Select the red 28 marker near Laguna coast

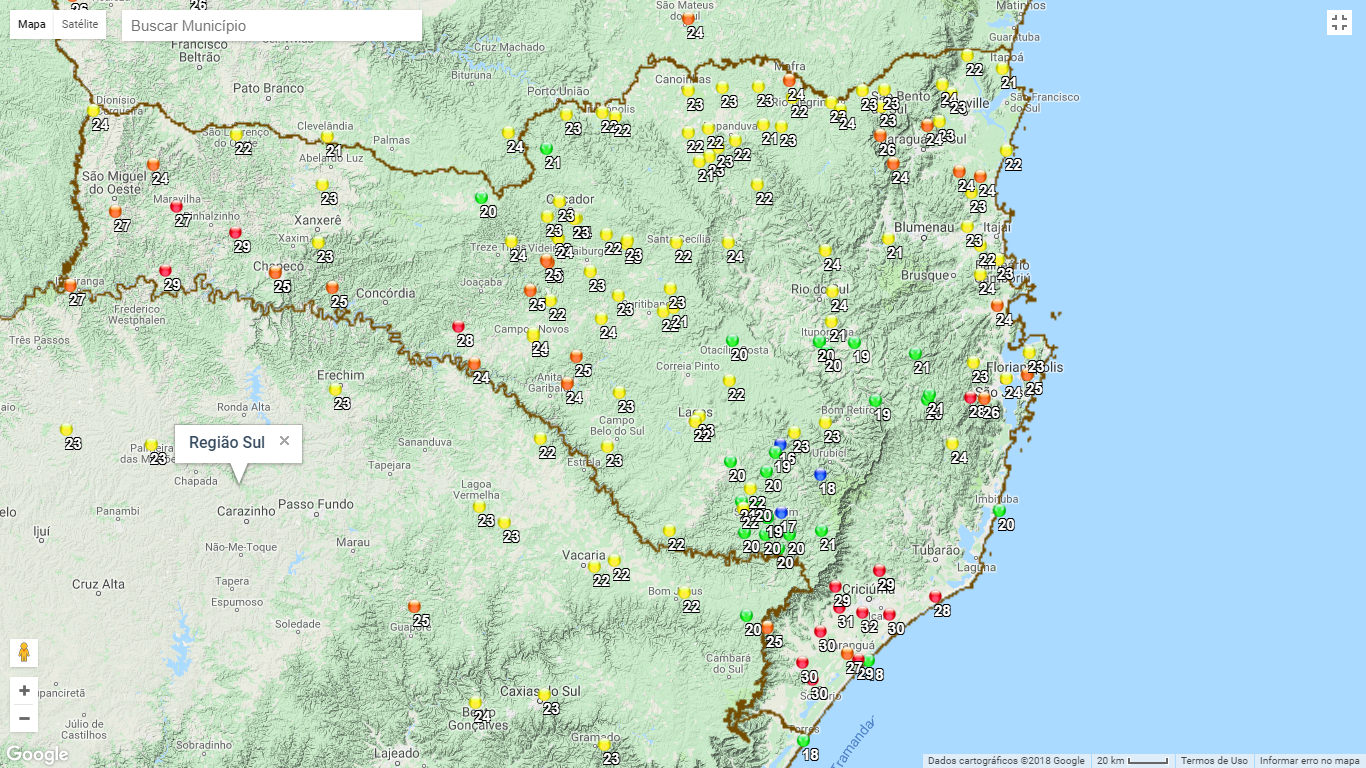[935, 597]
